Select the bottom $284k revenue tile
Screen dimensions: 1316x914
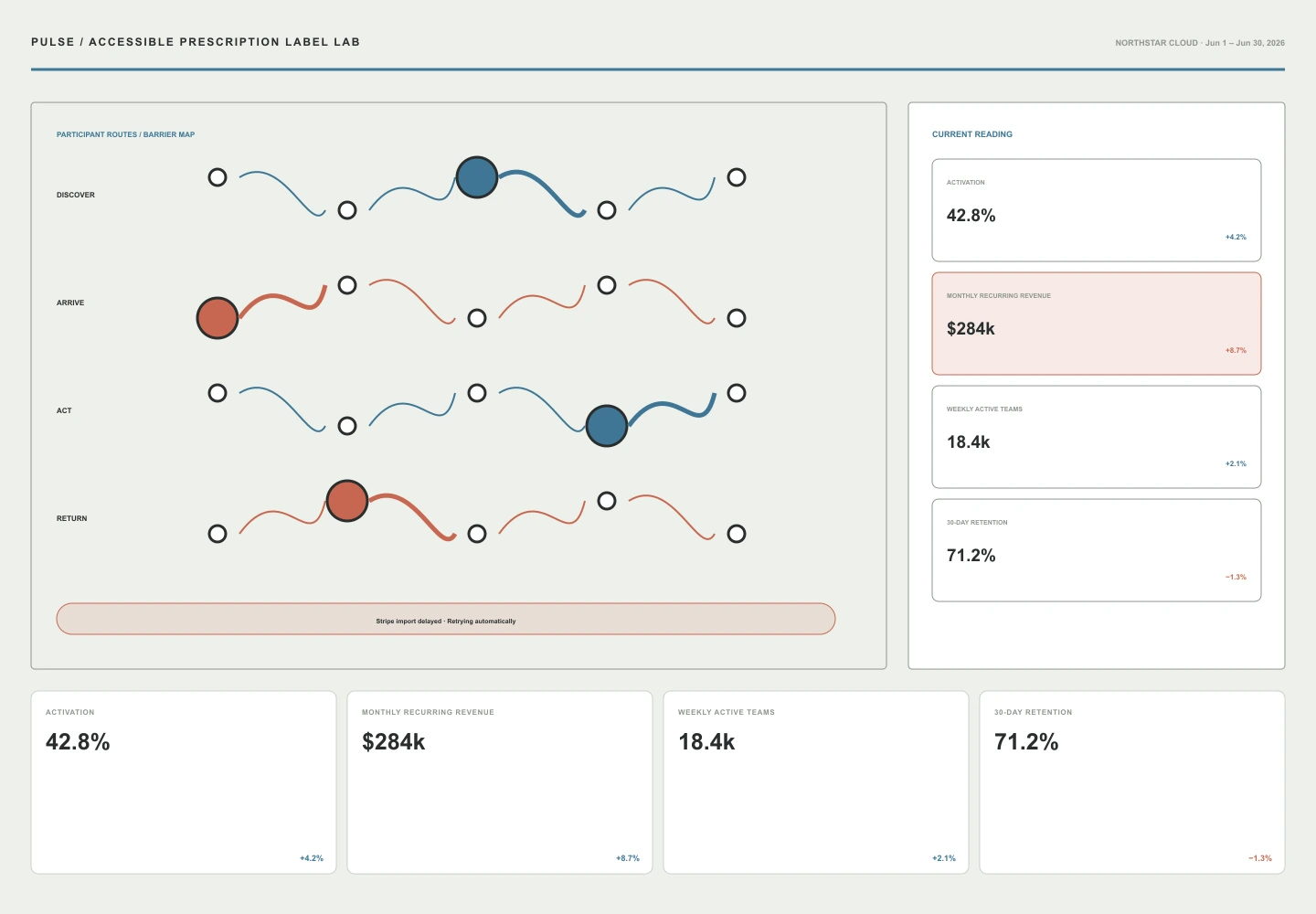click(500, 782)
